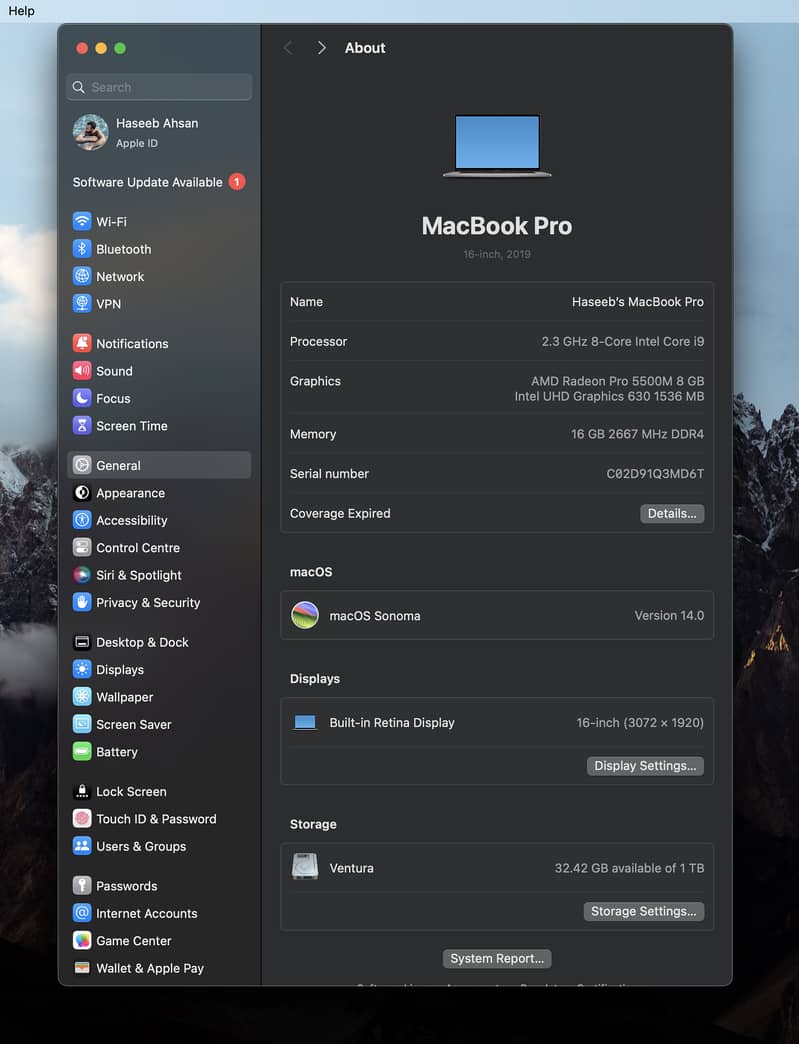Select the Bluetooth icon in sidebar

(82, 249)
